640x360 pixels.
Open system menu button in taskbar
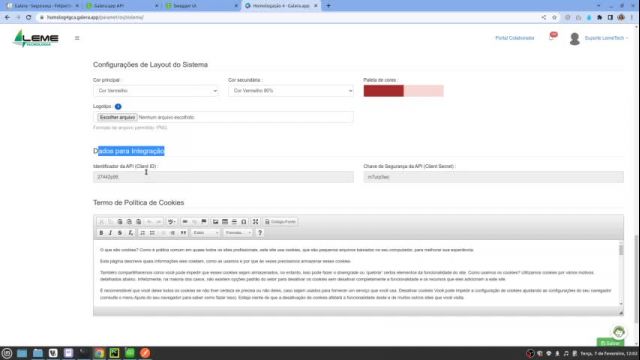[x=7, y=353]
